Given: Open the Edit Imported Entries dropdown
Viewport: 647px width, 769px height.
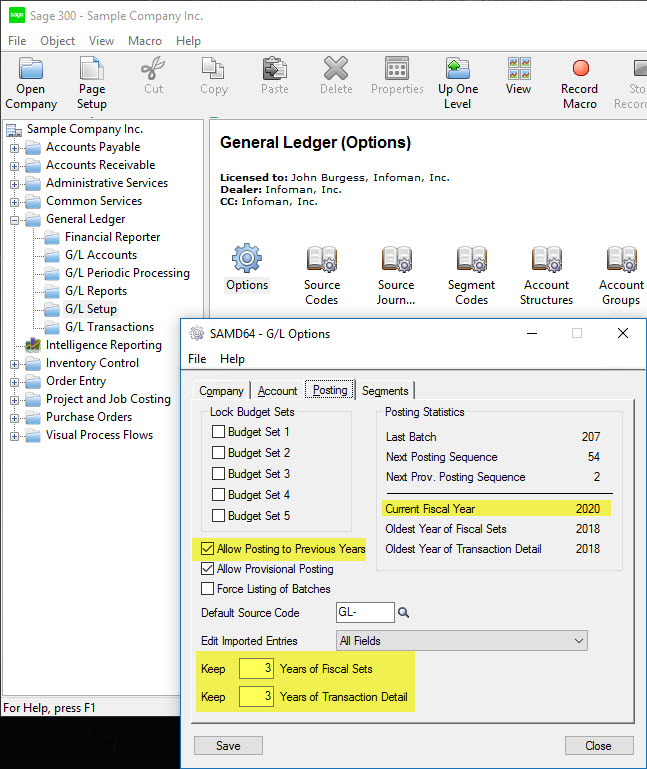Looking at the screenshot, I should point(462,641).
